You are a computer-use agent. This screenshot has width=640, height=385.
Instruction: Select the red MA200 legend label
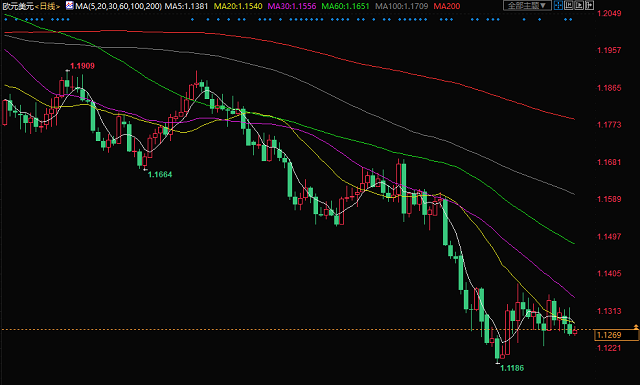(447, 6)
